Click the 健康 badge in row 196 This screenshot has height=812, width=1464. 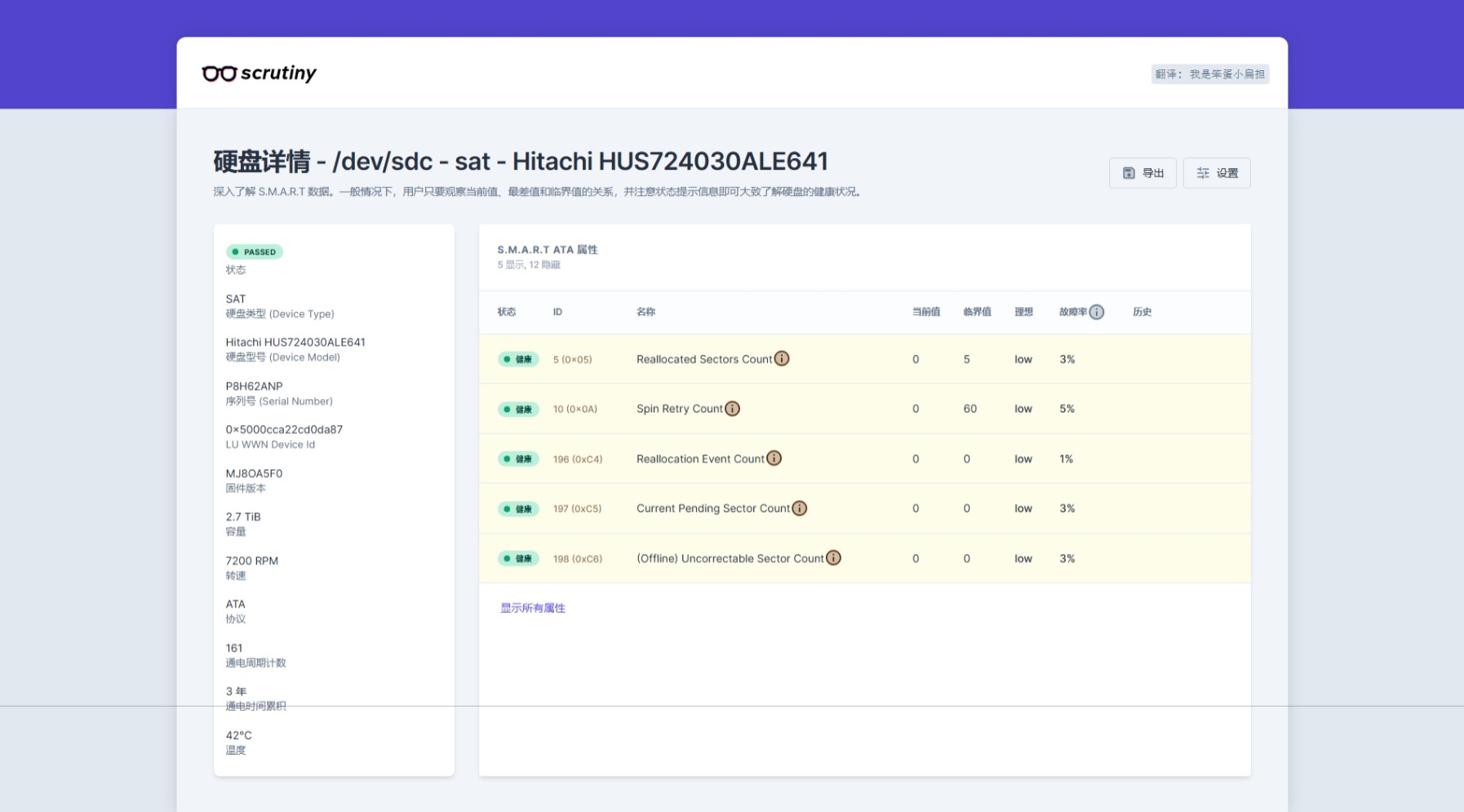tap(518, 459)
